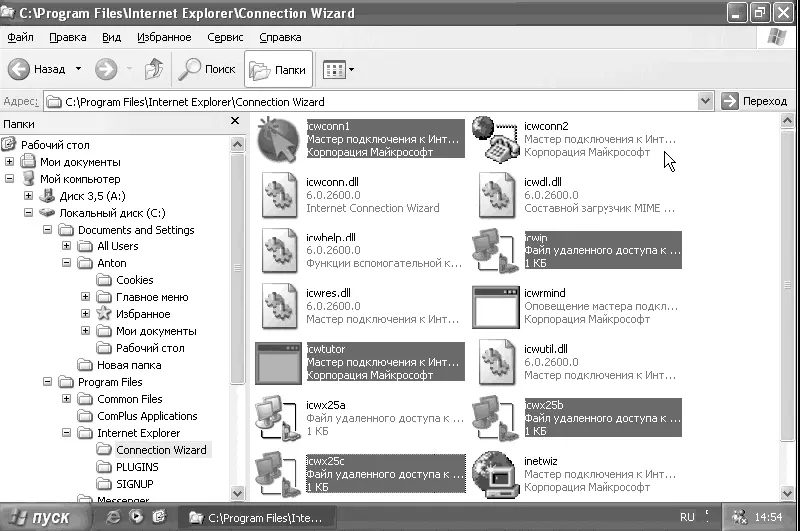Toggle the Folders (Папки) pane button
The image size is (800, 531).
[x=279, y=69]
